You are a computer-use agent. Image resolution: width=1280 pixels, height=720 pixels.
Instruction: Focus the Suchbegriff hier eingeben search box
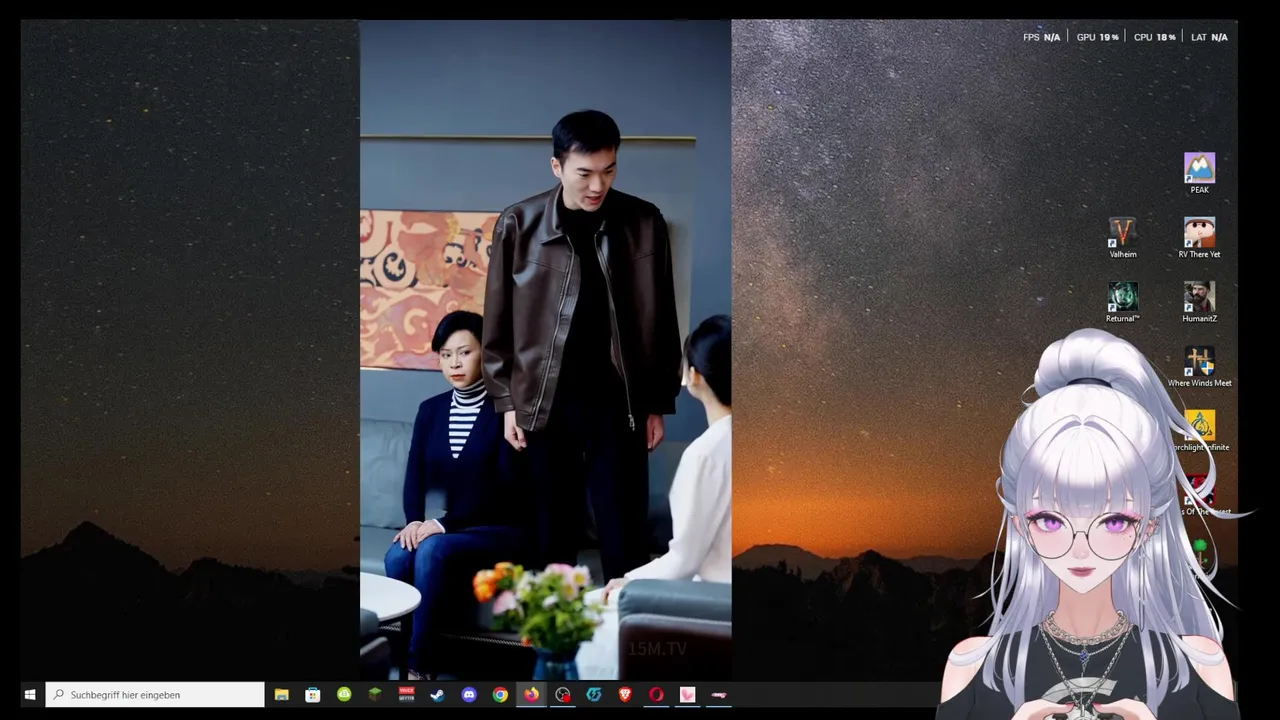pos(155,695)
